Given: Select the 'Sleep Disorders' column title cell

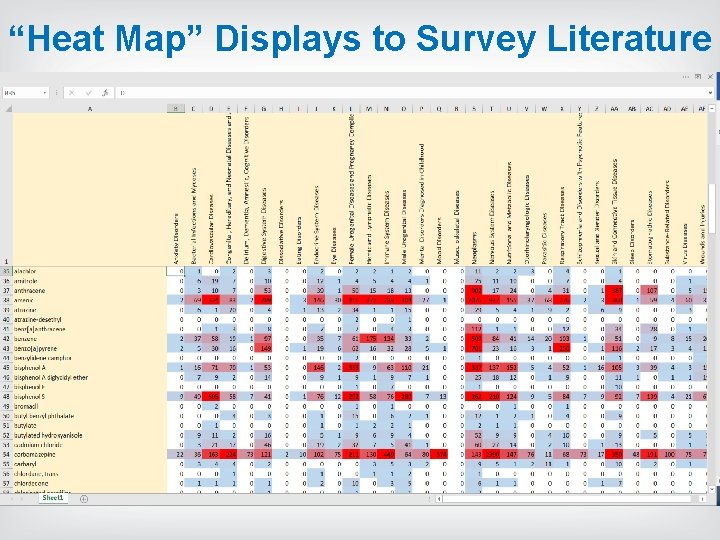Looking at the screenshot, I should 632,190.
